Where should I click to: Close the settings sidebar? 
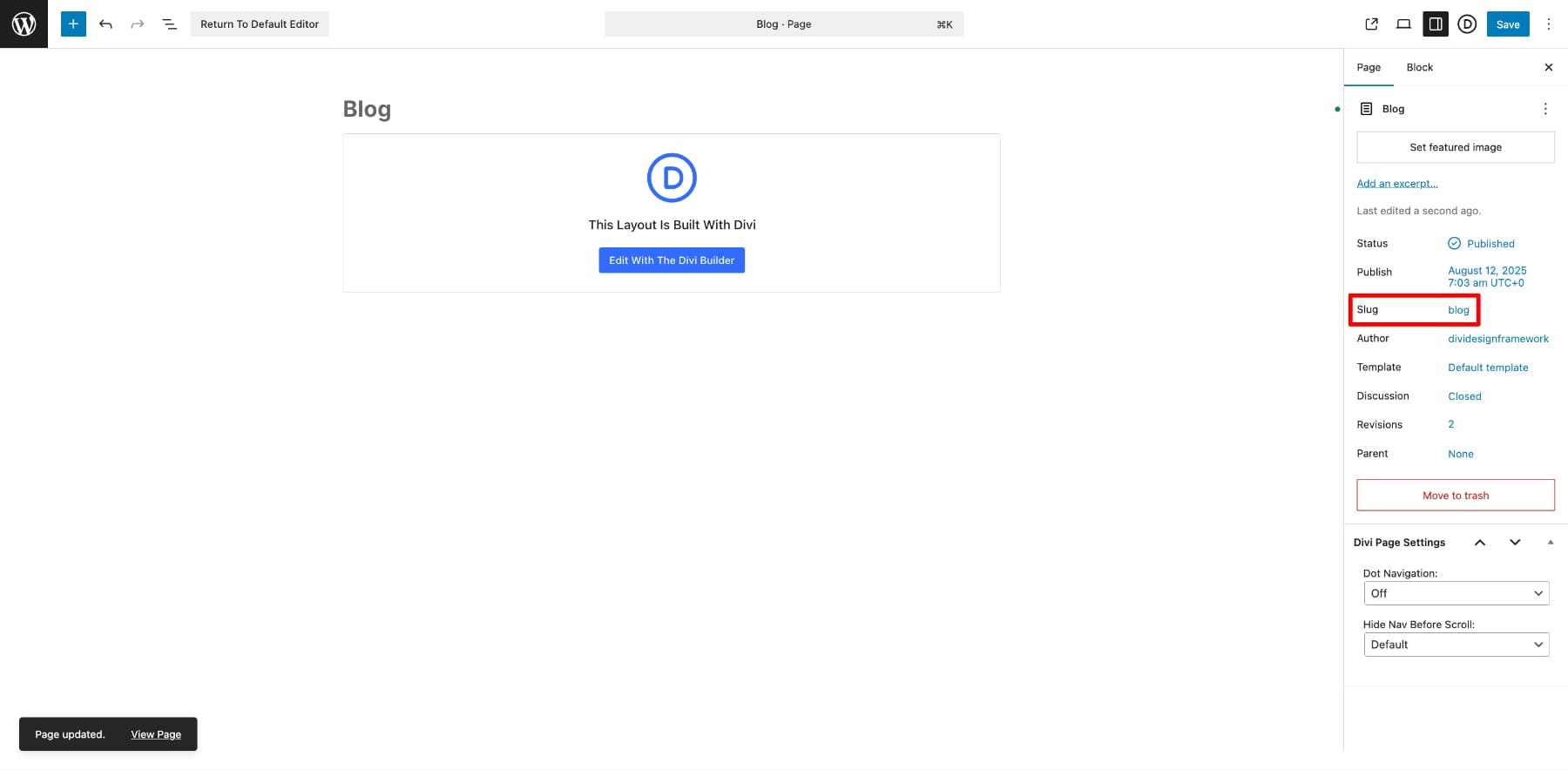pyautogui.click(x=1548, y=67)
